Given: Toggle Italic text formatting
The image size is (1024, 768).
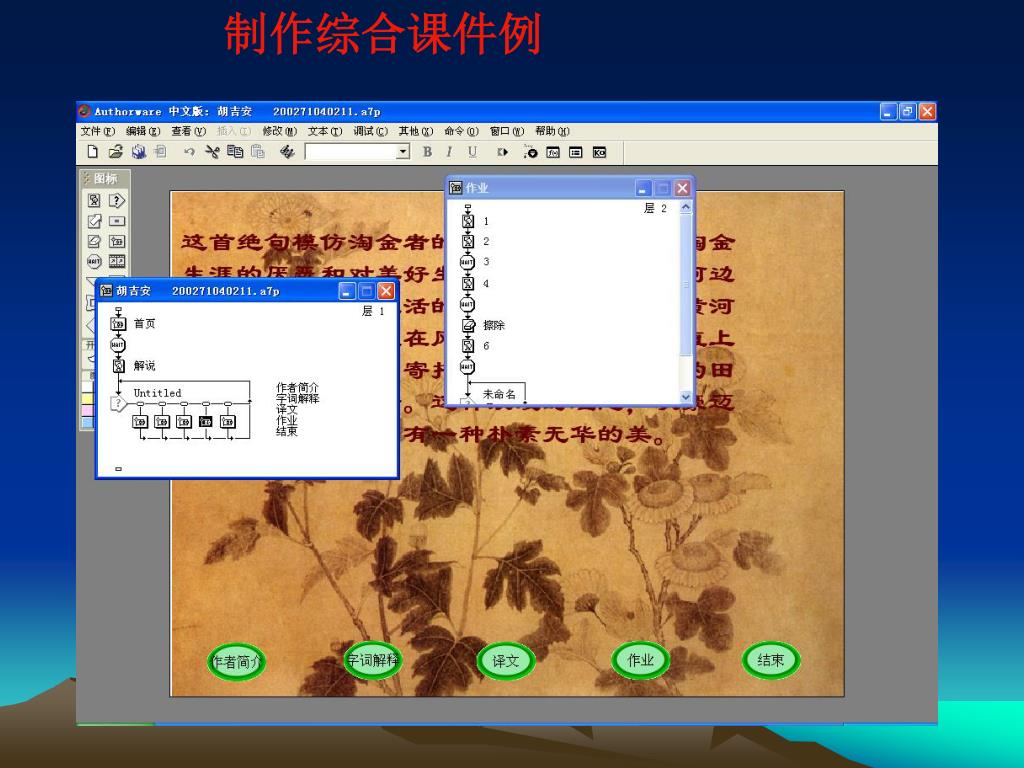Looking at the screenshot, I should pyautogui.click(x=449, y=152).
